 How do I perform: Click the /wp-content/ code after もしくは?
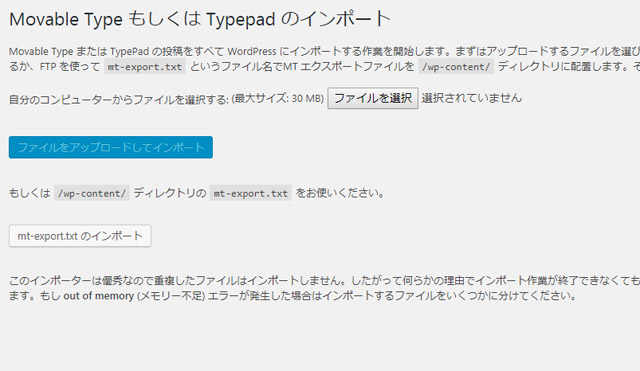[x=92, y=193]
